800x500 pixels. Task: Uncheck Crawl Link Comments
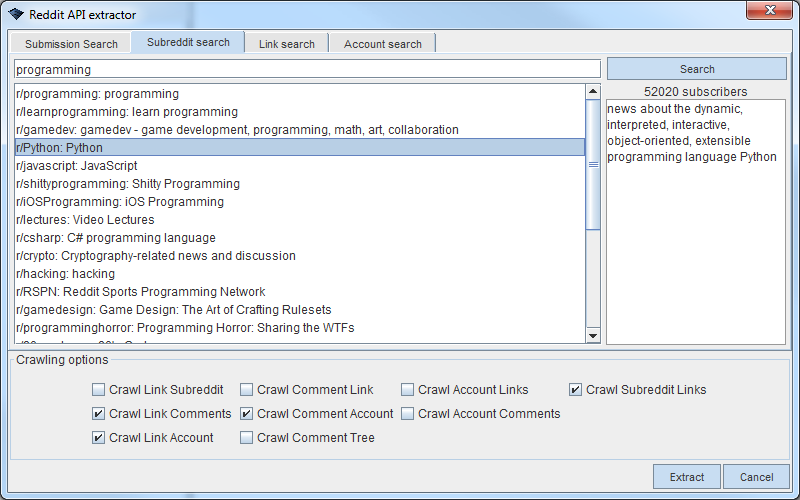tap(98, 414)
